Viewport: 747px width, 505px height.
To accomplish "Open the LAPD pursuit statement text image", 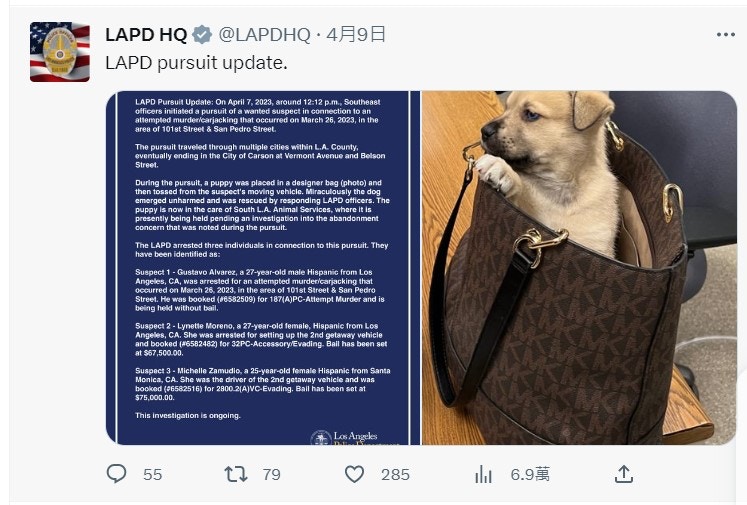I will pyautogui.click(x=263, y=268).
